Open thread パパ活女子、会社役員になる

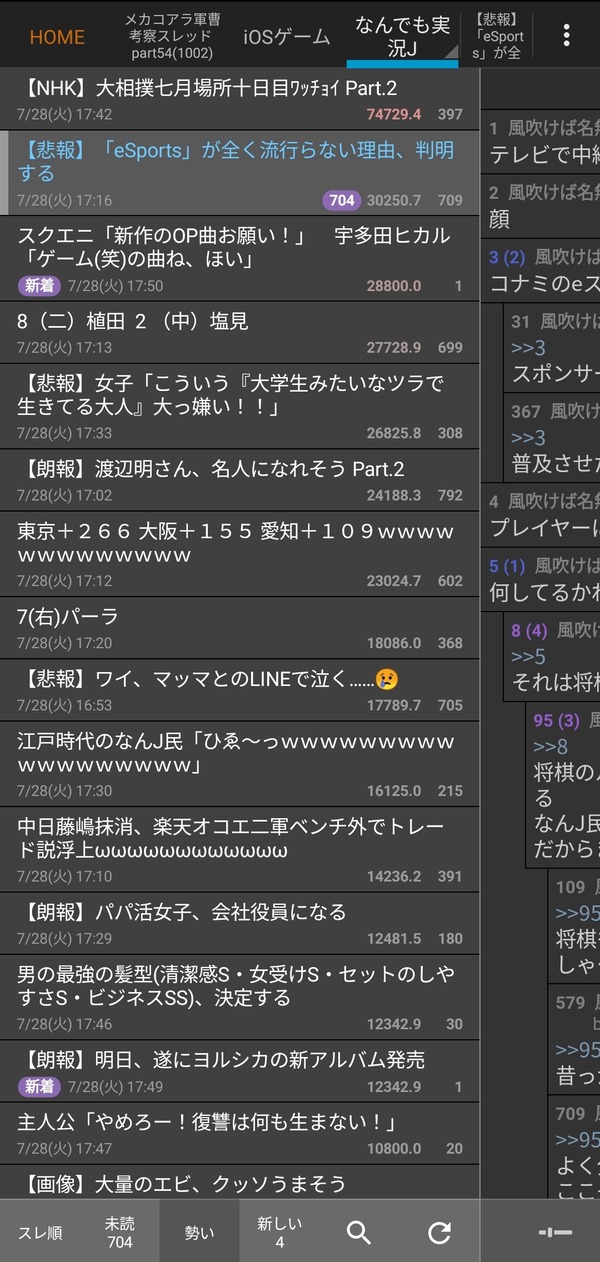click(x=240, y=923)
